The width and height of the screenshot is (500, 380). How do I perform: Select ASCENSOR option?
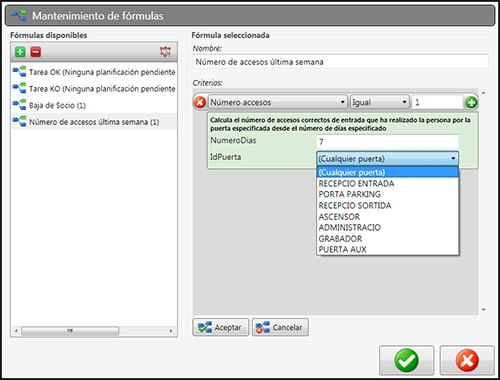pos(388,217)
